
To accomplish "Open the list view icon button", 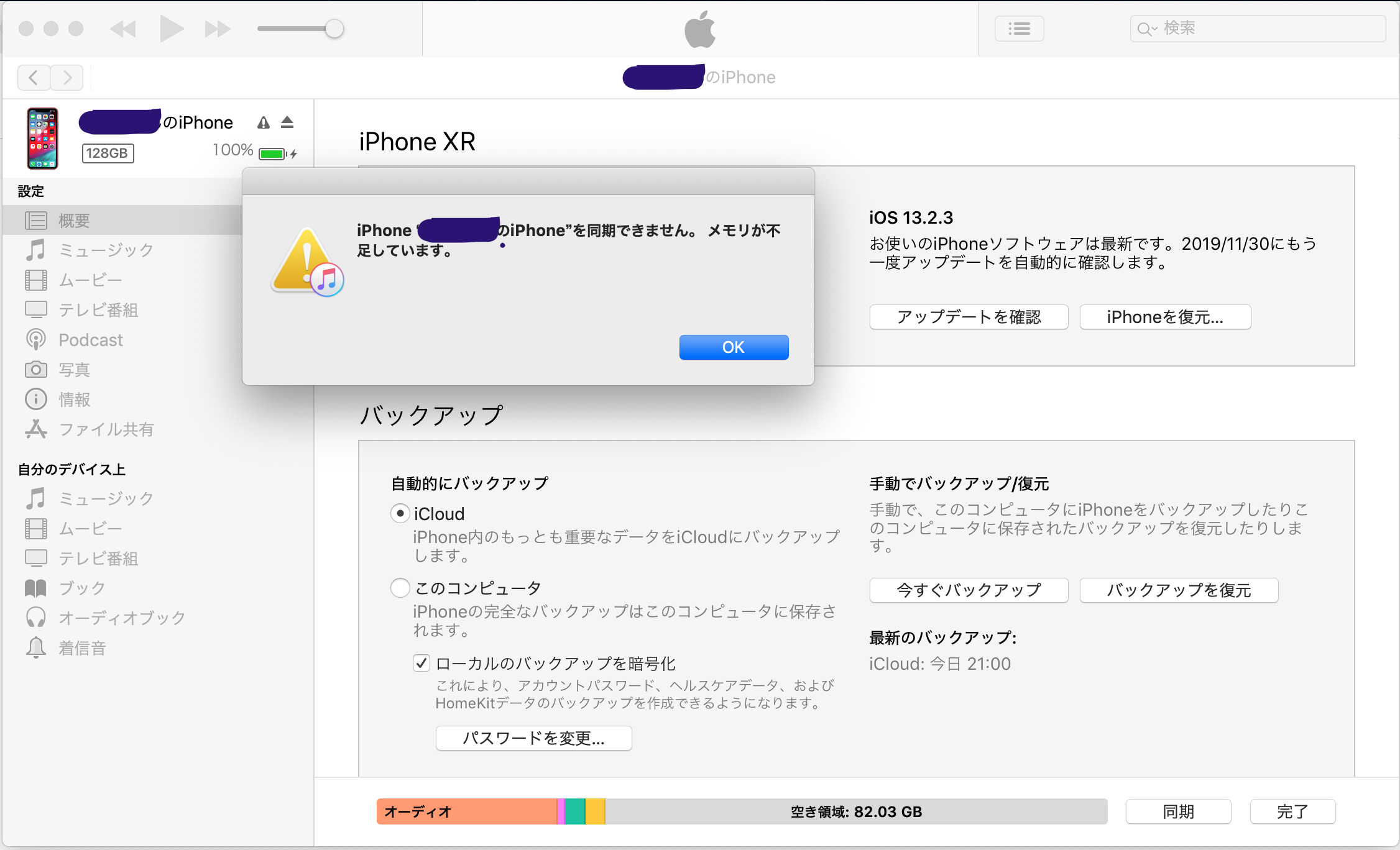I will coord(1019,29).
